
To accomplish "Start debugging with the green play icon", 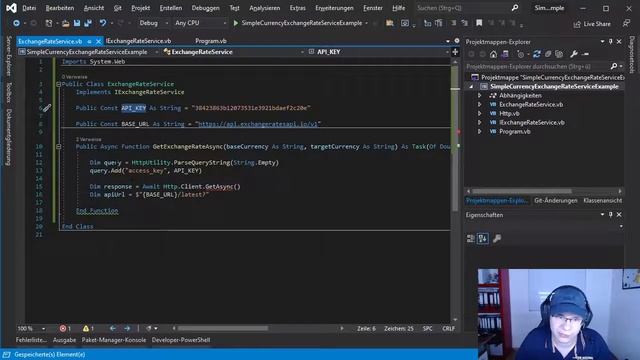I will [236, 23].
